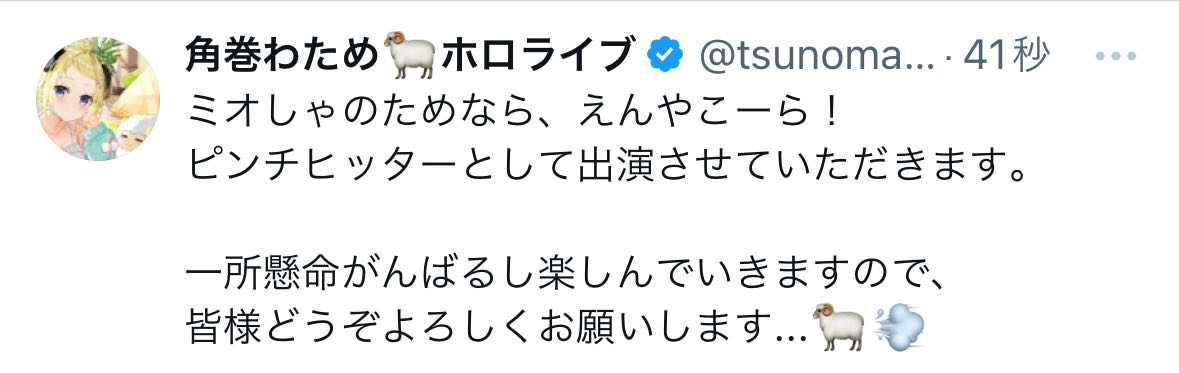The width and height of the screenshot is (1179, 373).
Task: Click the sheep emoji ending the tweet
Action: 839,326
